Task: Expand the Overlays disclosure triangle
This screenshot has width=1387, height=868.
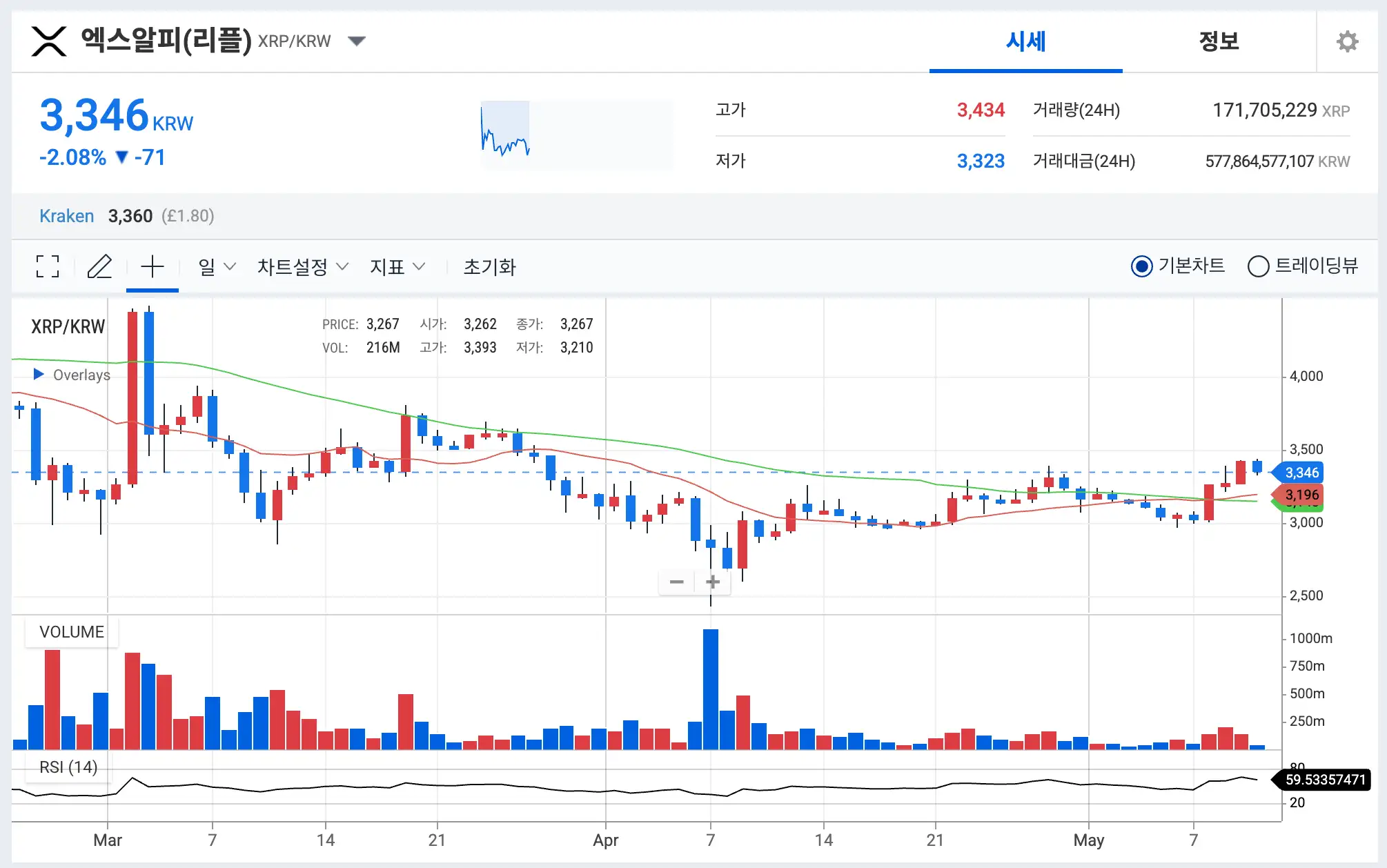Action: click(38, 374)
